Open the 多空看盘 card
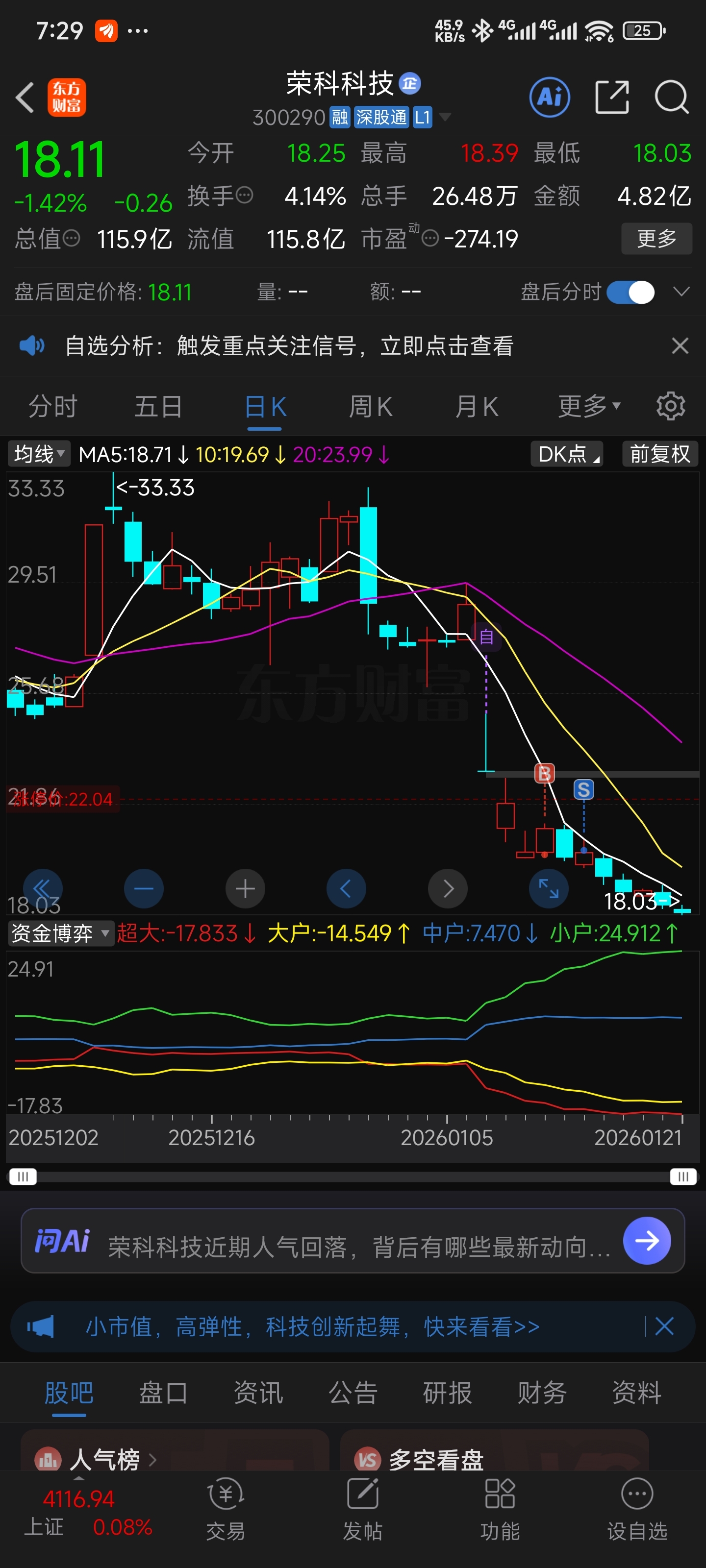Image resolution: width=706 pixels, height=1568 pixels. click(x=494, y=1451)
